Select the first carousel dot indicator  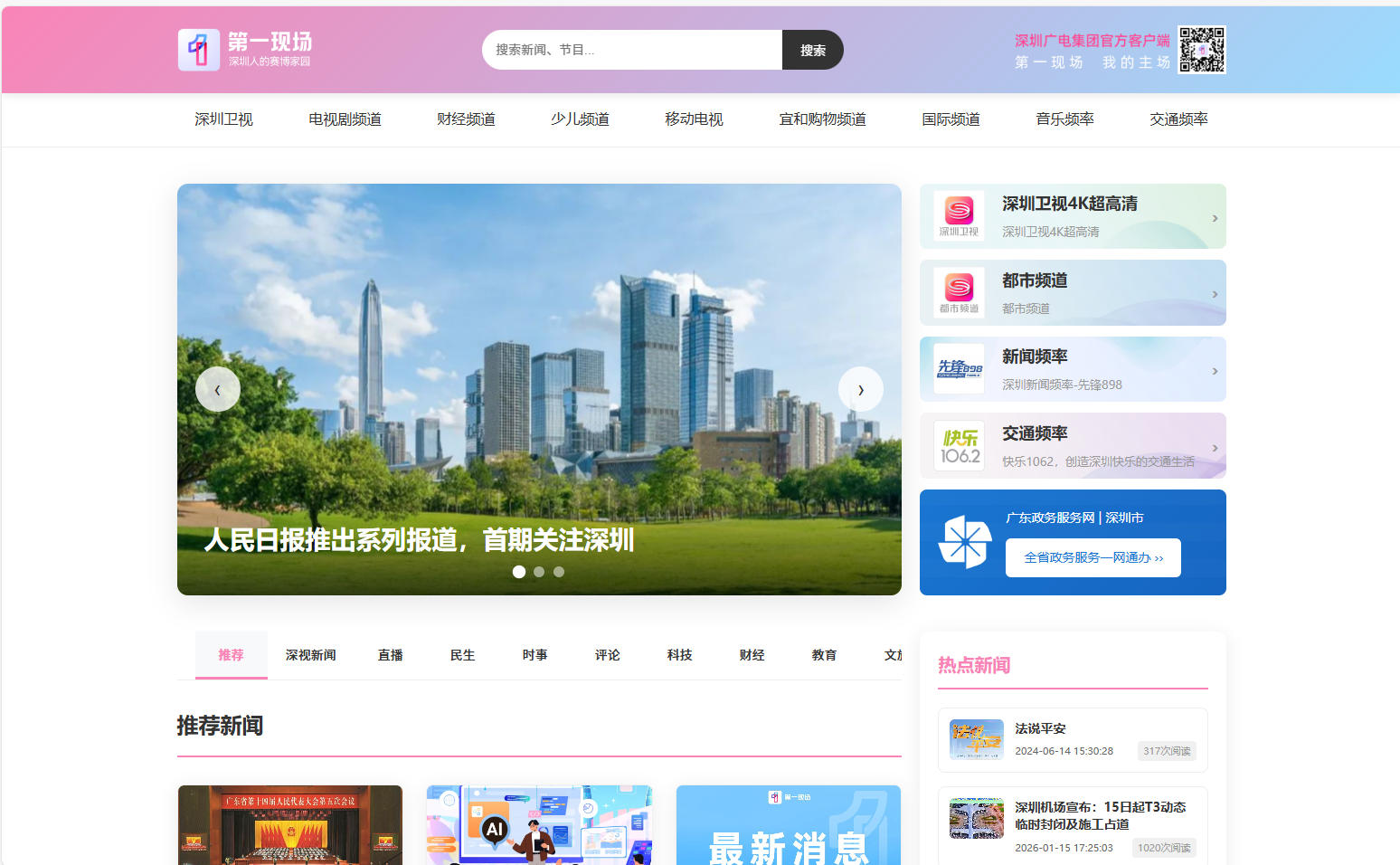pyautogui.click(x=519, y=572)
